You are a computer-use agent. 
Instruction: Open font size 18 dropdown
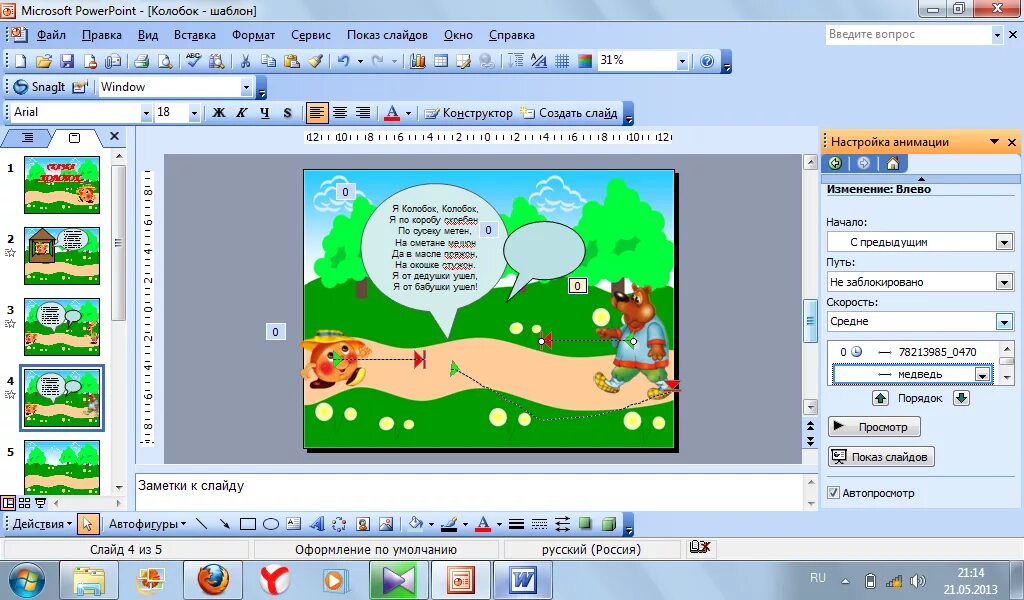[194, 113]
